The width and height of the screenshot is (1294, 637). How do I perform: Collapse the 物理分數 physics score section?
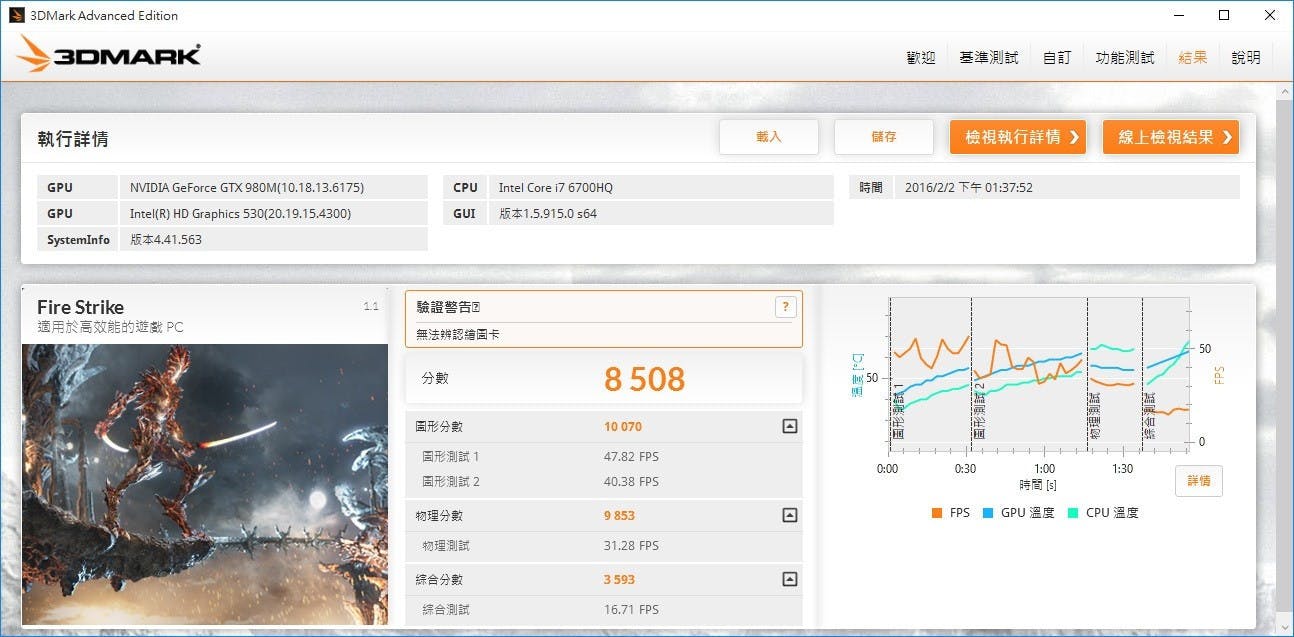click(x=789, y=516)
